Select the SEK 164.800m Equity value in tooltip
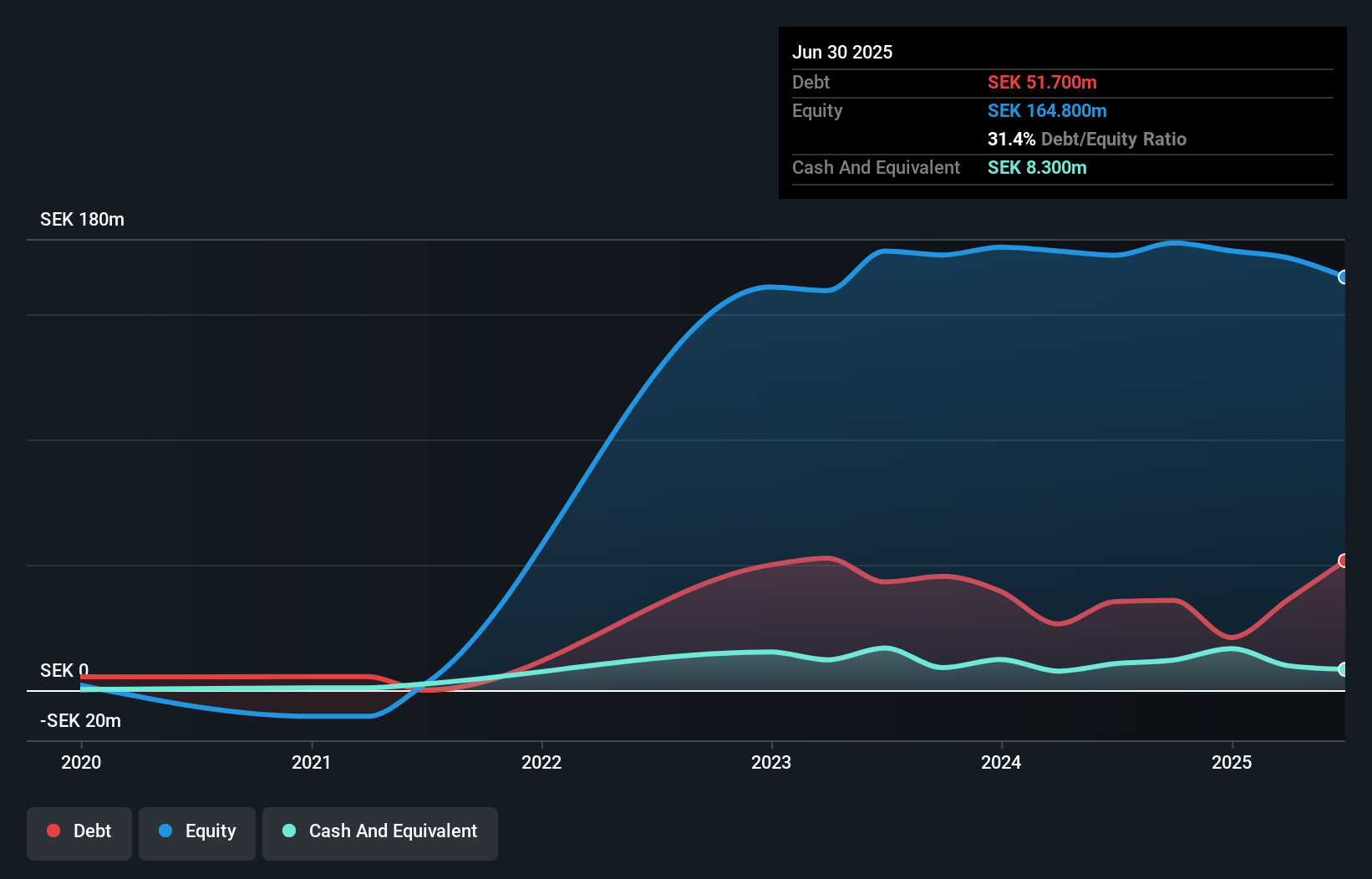The width and height of the screenshot is (1372, 879). coord(1047,110)
